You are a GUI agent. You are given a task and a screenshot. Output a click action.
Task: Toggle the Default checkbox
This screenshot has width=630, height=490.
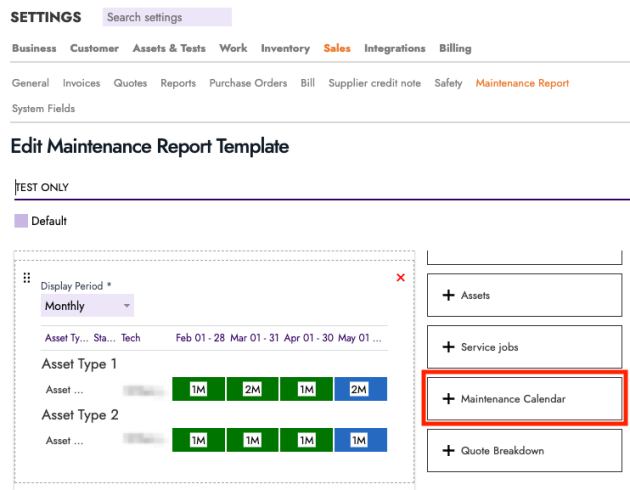pyautogui.click(x=21, y=221)
